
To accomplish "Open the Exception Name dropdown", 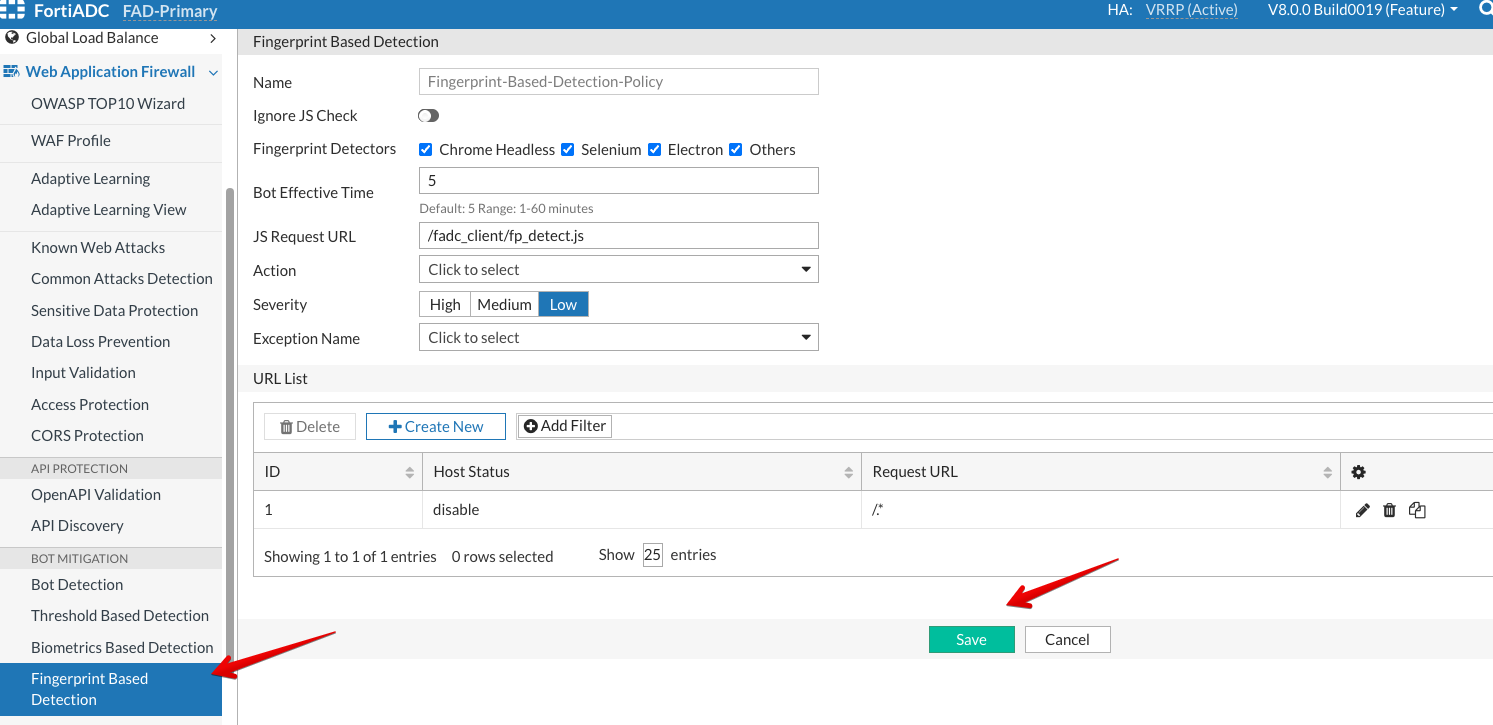I will click(x=618, y=338).
